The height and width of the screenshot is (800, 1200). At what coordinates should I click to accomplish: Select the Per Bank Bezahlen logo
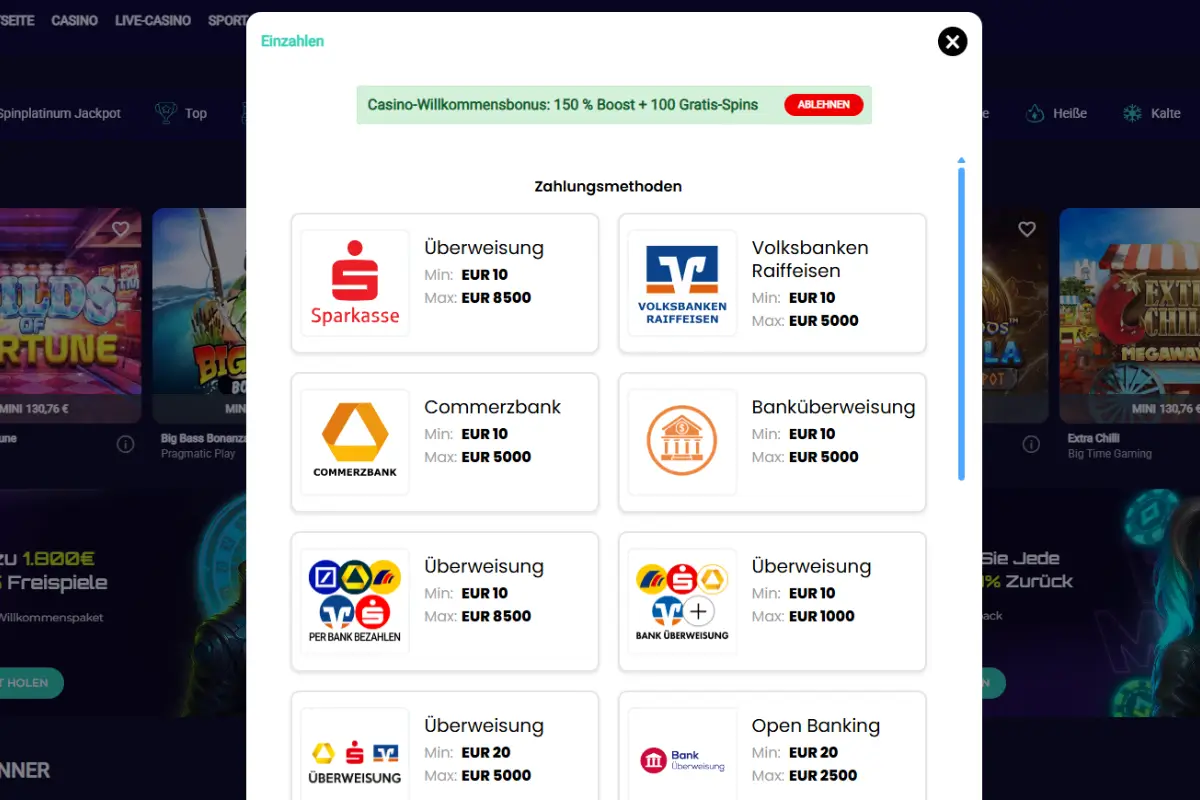(x=355, y=601)
